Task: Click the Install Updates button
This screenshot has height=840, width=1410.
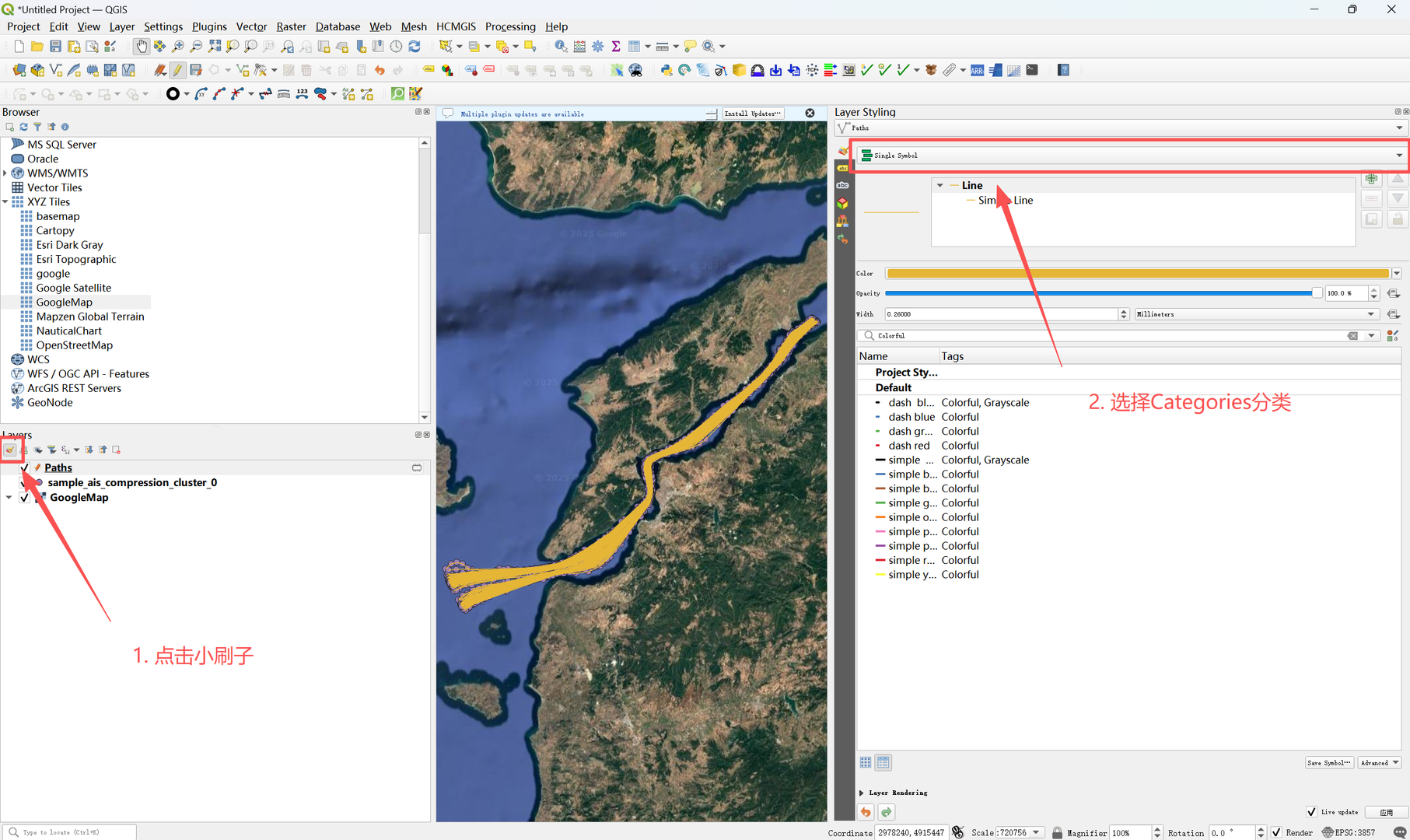Action: pos(752,114)
